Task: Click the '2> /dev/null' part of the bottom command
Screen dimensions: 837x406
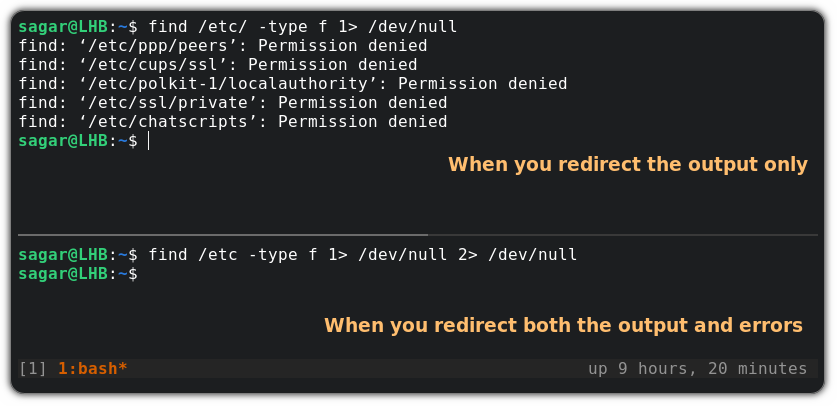Action: click(517, 254)
